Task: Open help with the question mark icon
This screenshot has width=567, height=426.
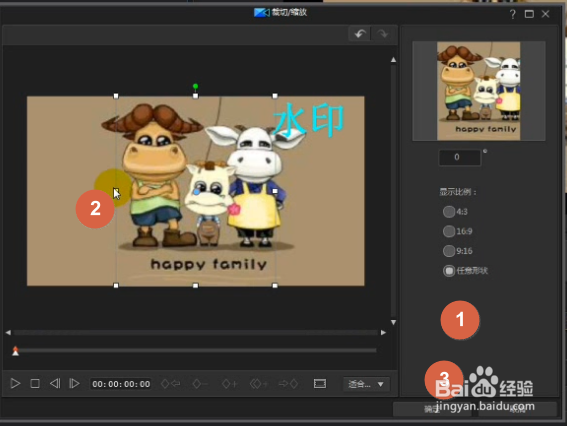Action: click(x=512, y=14)
